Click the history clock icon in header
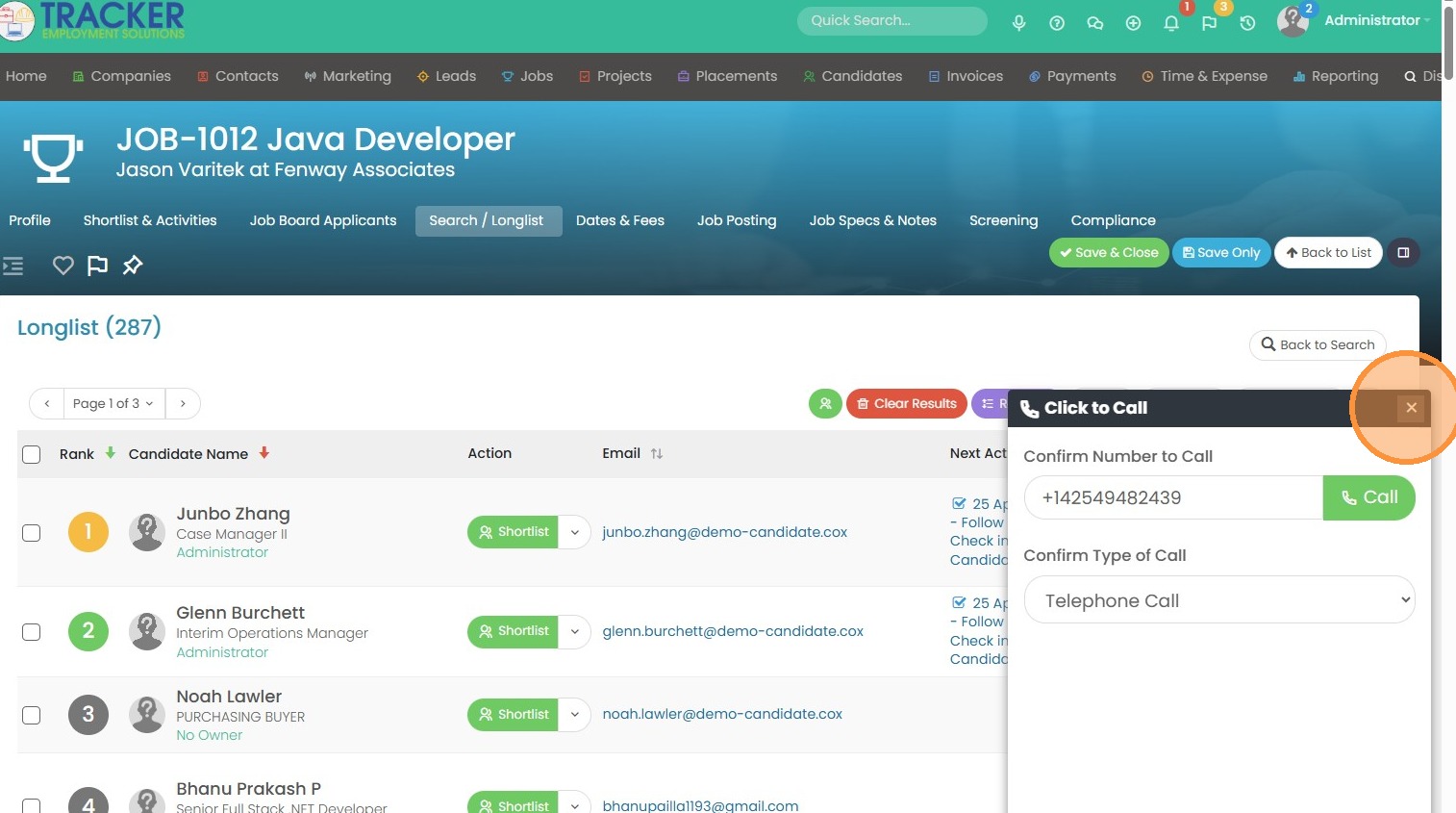The height and width of the screenshot is (813, 1456). 1247,23
